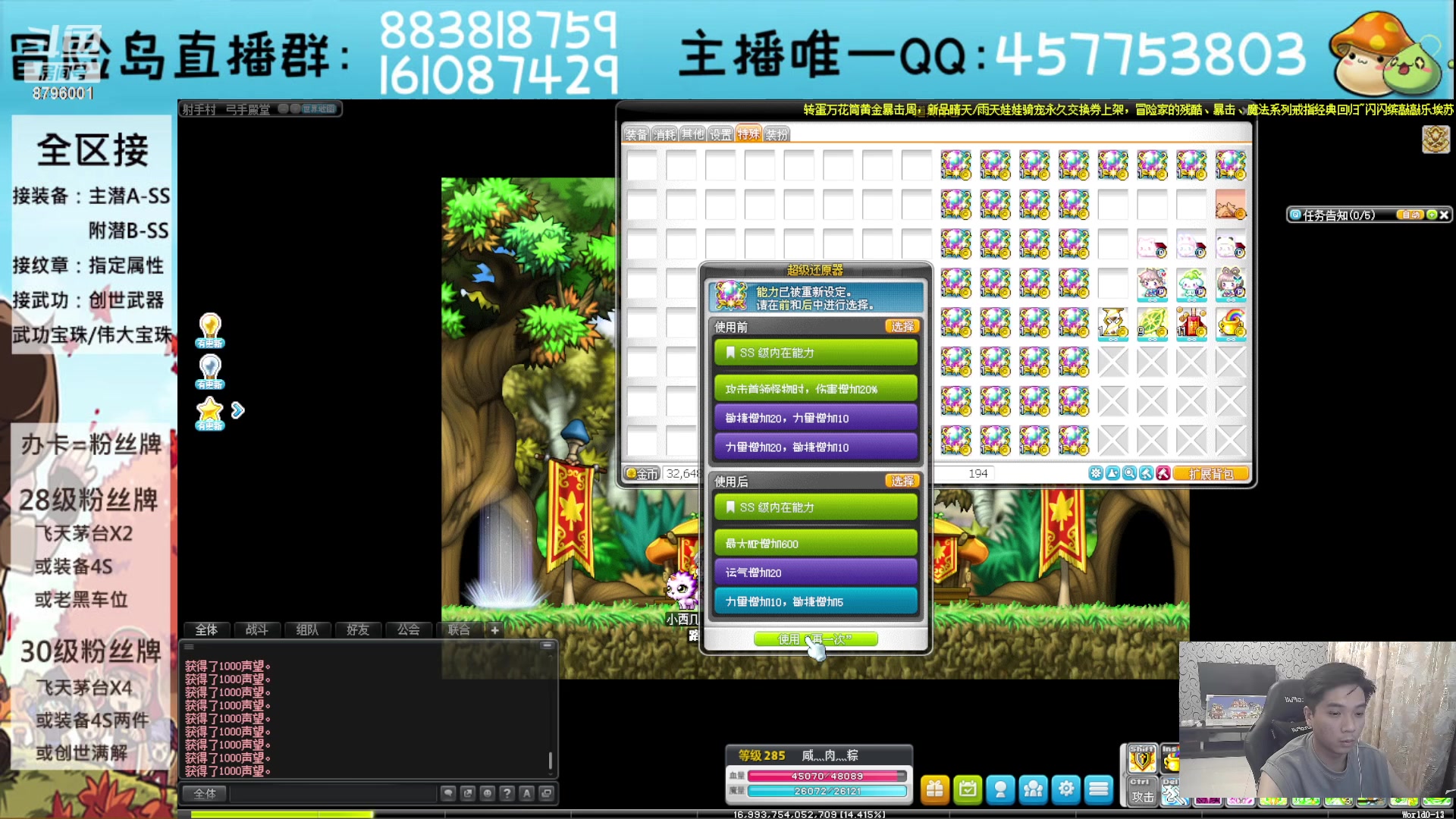Click the blue lightbulb notifier icon
The height and width of the screenshot is (819, 1456).
[210, 372]
